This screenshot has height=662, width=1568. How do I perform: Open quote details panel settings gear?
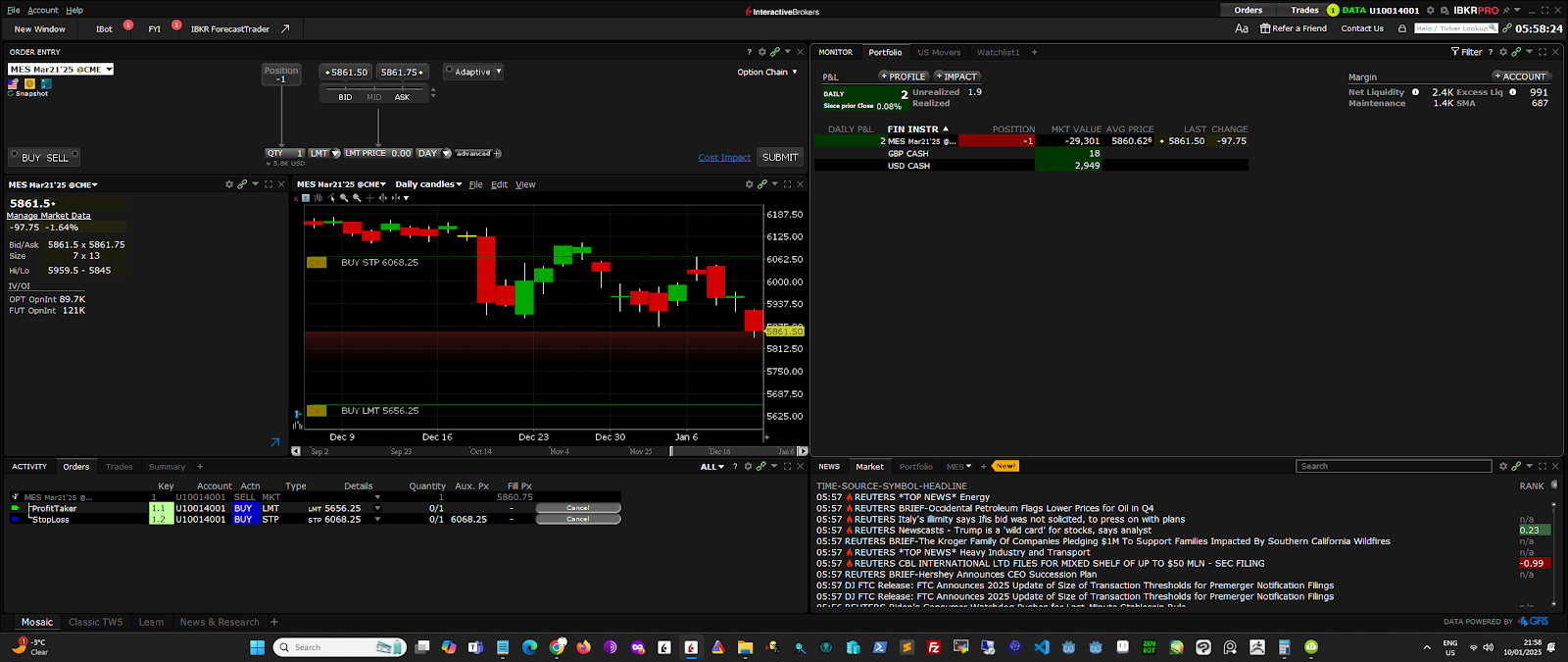tap(229, 184)
